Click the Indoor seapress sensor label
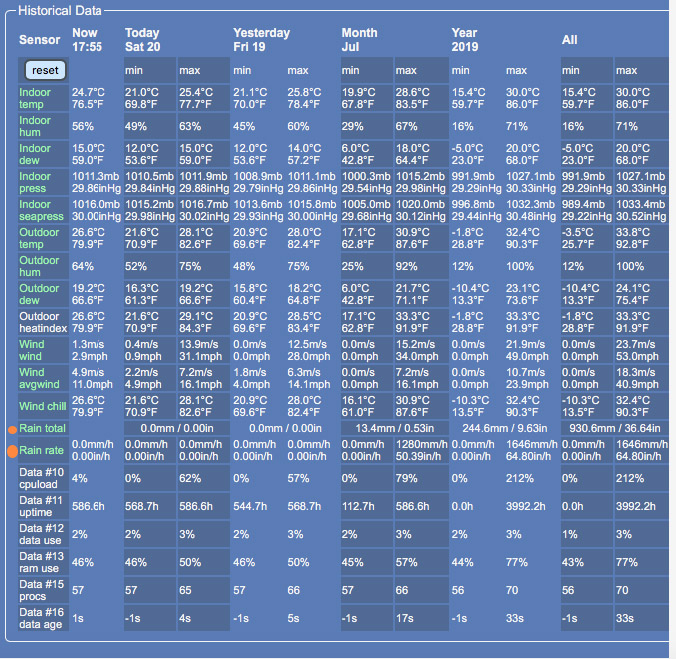The height and width of the screenshot is (659, 676). coord(41,210)
